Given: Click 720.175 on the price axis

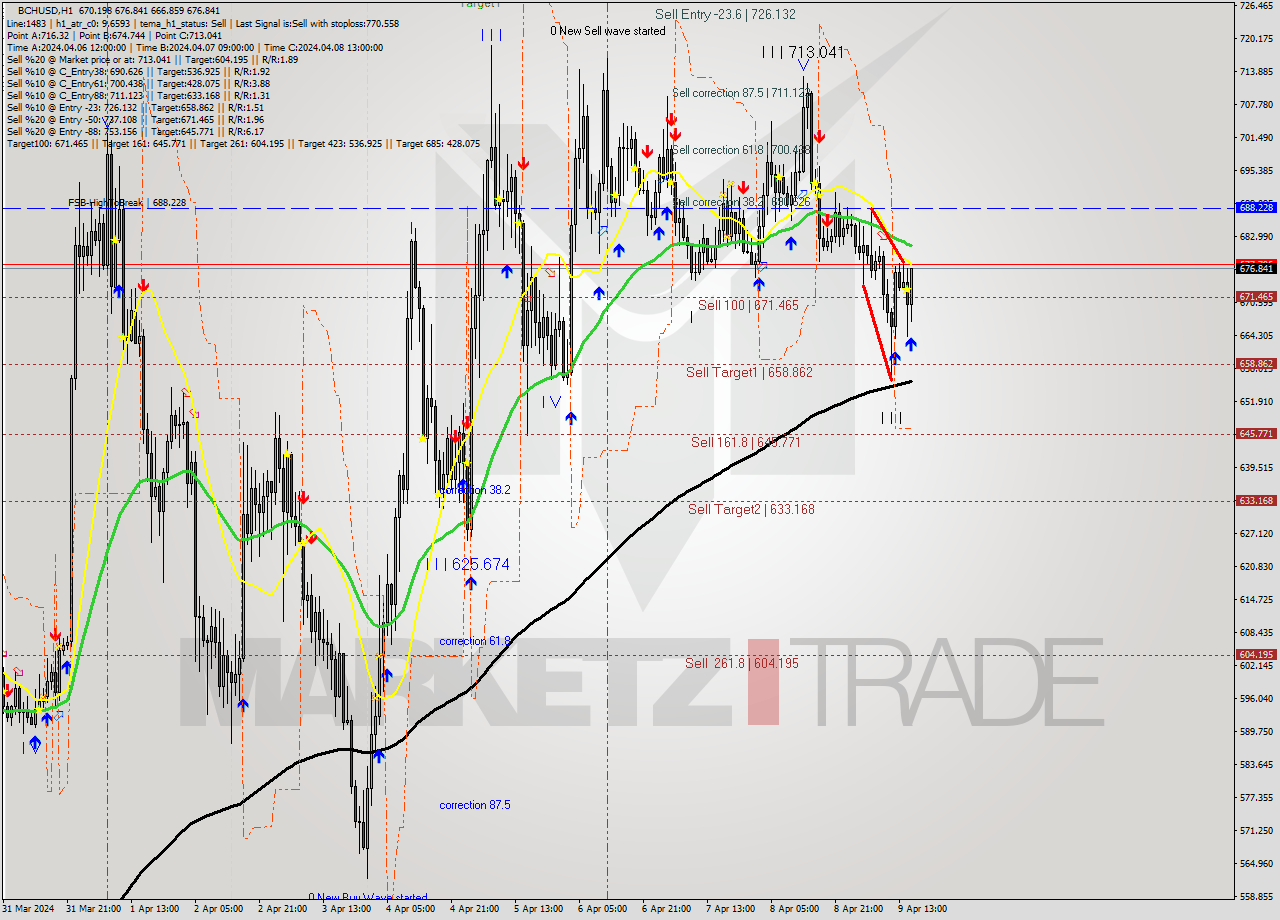Looking at the screenshot, I should click(1256, 39).
